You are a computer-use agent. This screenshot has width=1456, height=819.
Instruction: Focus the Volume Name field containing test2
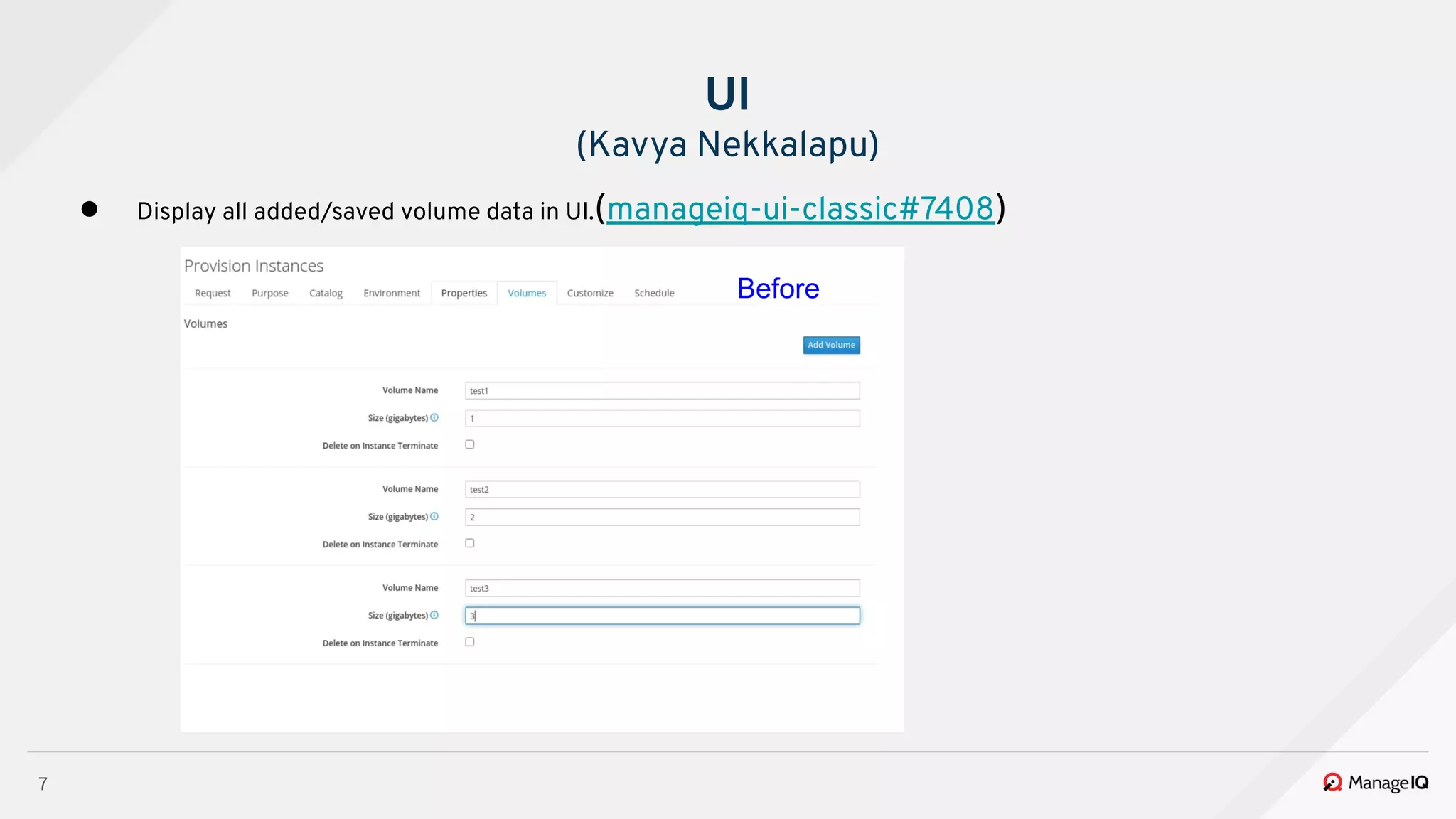click(x=662, y=489)
